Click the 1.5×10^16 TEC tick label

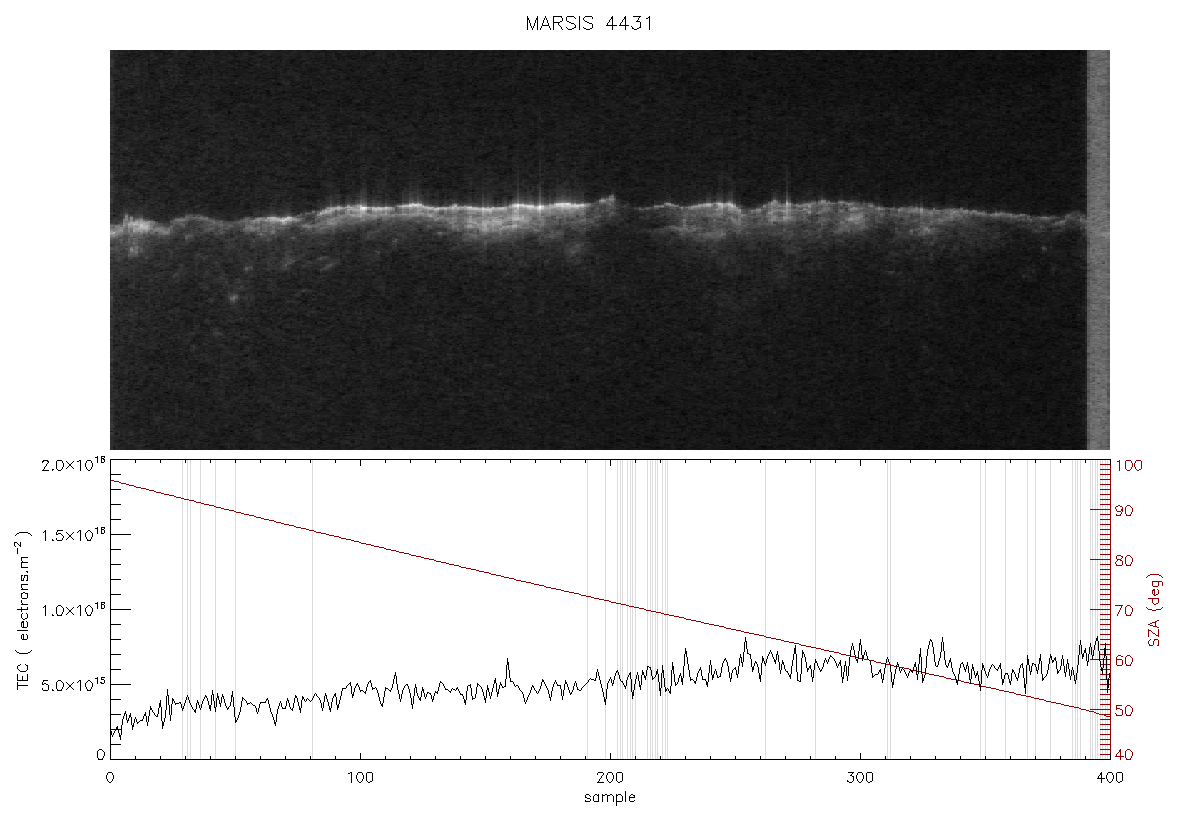pos(73,535)
